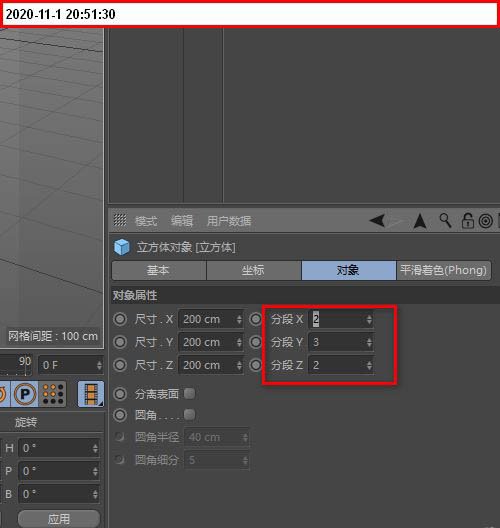Toggle the lock element icon
500x528 pixels.
tap(468, 221)
